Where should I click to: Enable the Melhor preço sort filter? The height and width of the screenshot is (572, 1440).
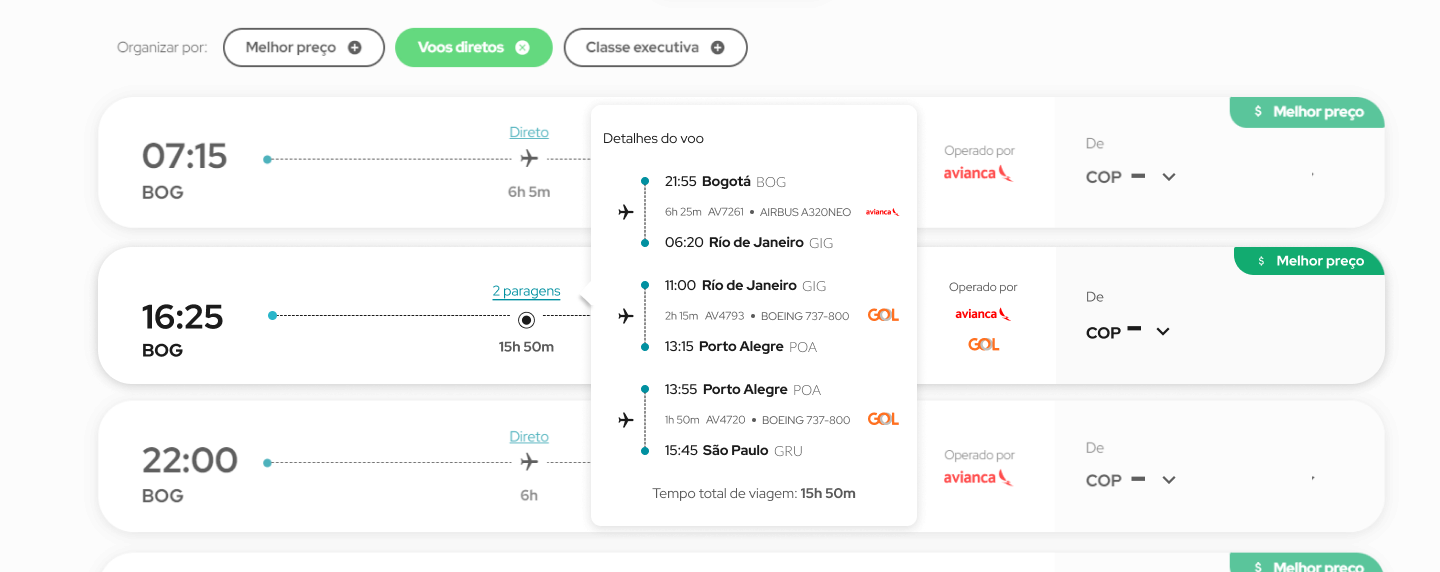click(x=303, y=47)
